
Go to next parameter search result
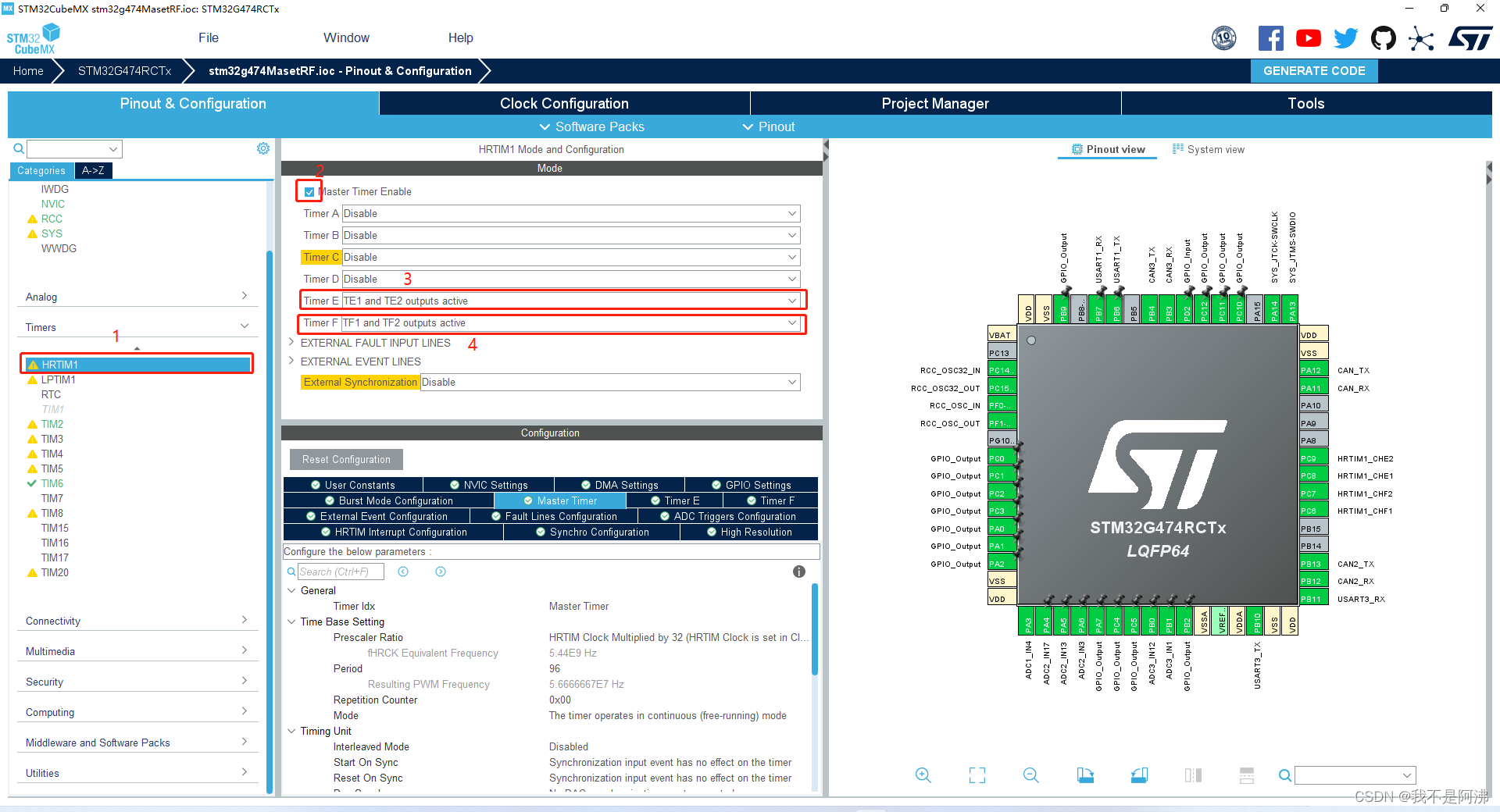[441, 572]
